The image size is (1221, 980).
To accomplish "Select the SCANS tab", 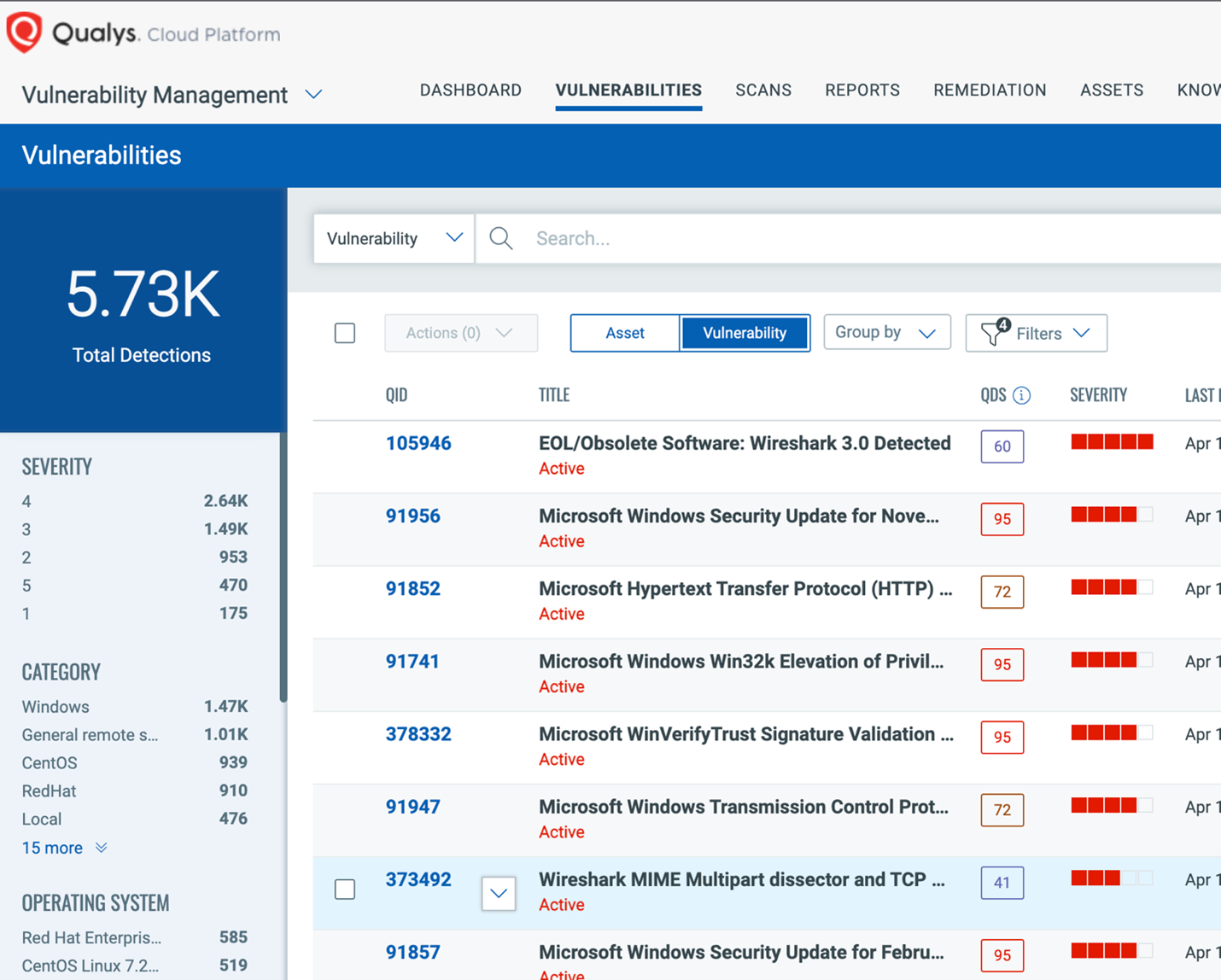I will [762, 90].
